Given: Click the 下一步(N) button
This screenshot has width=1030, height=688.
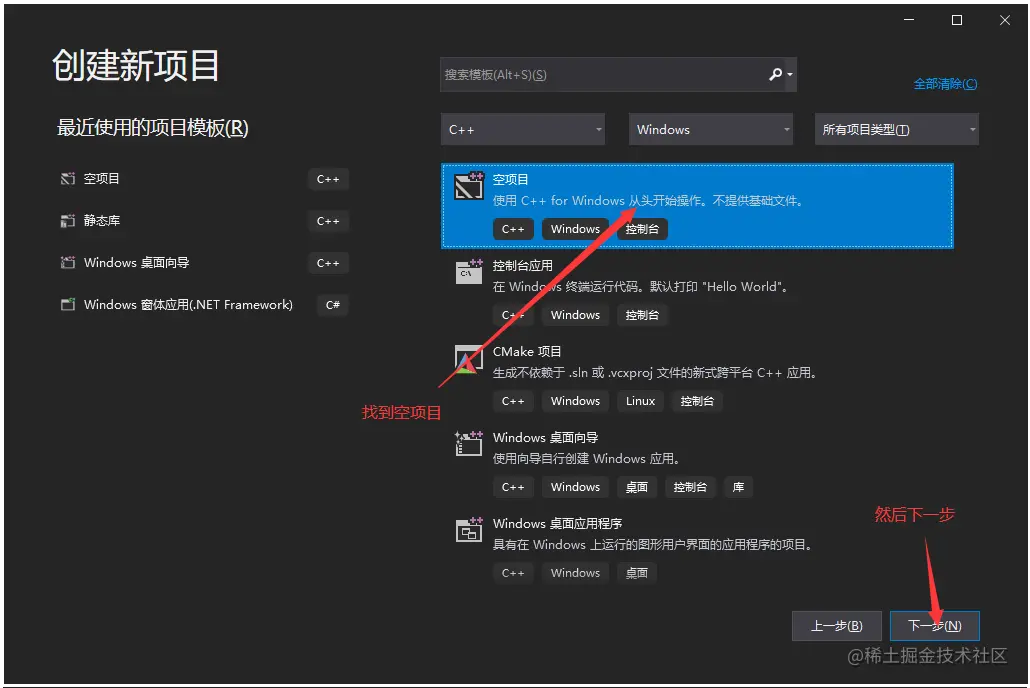Looking at the screenshot, I should [x=935, y=626].
